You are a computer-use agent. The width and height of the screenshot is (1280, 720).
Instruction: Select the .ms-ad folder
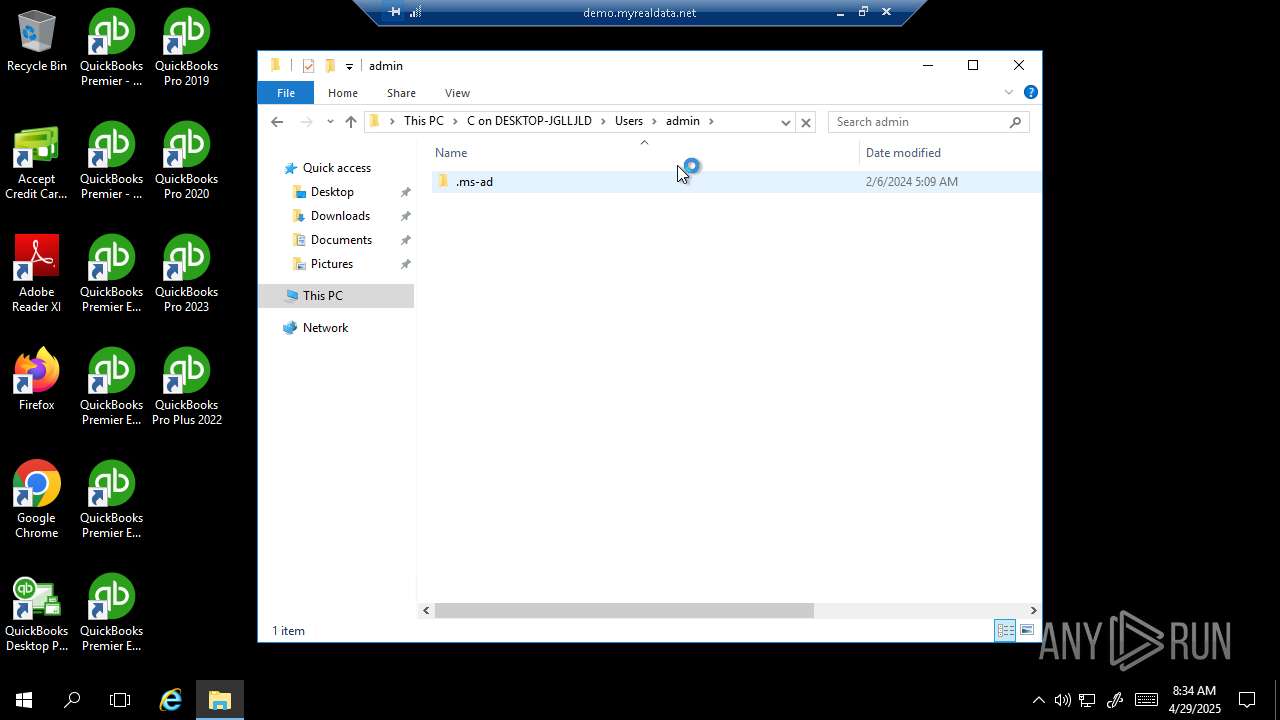pos(736,182)
